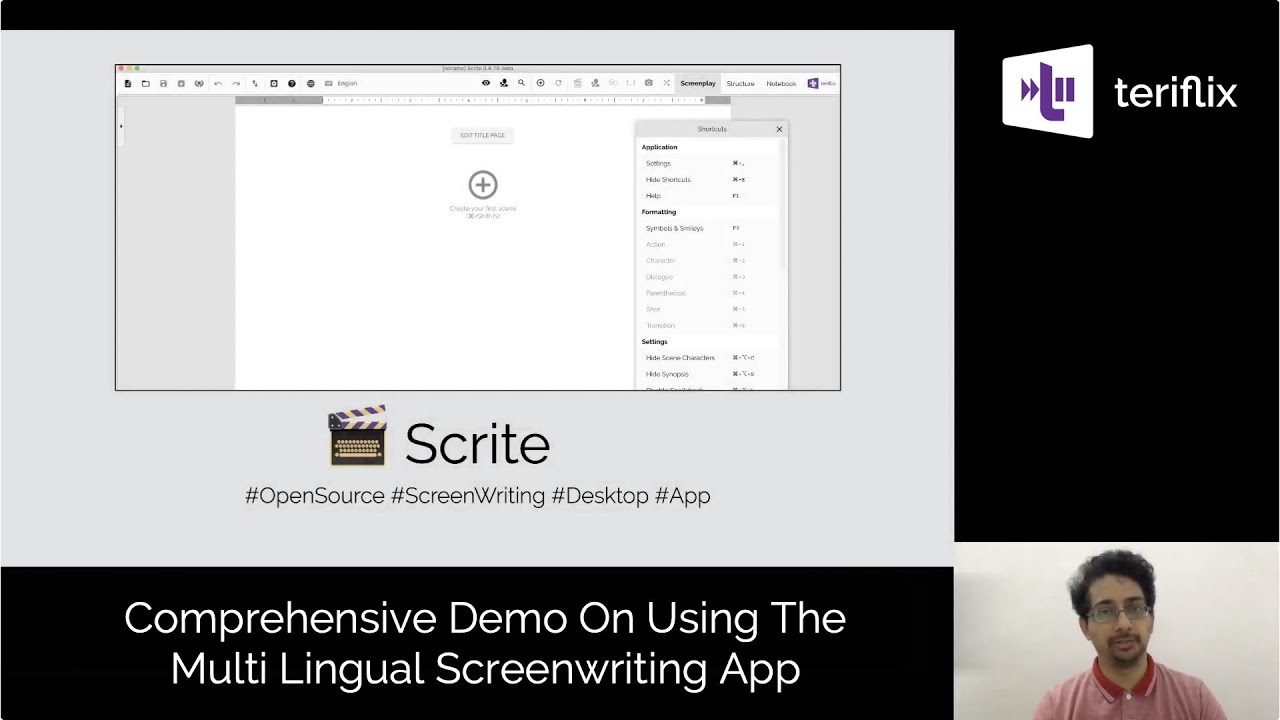The height and width of the screenshot is (720, 1280).
Task: Open help via the question mark icon
Action: (292, 83)
